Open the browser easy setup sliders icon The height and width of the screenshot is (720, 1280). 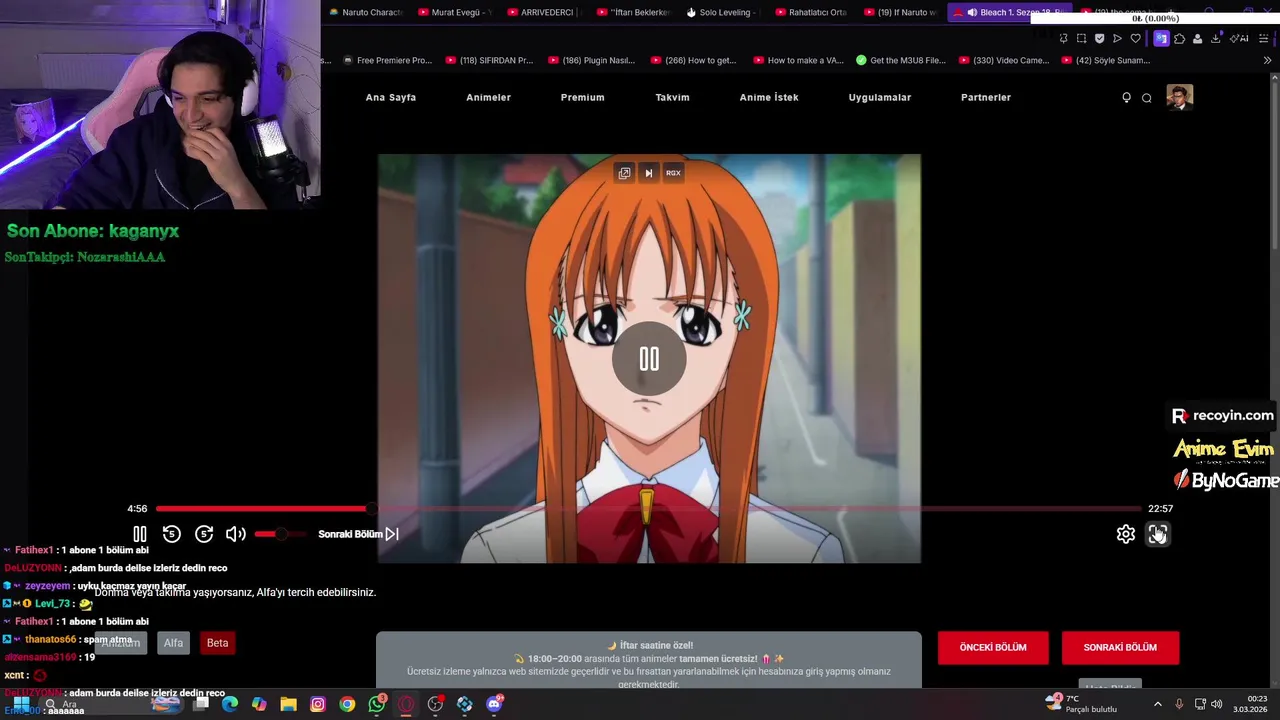[x=1264, y=38]
